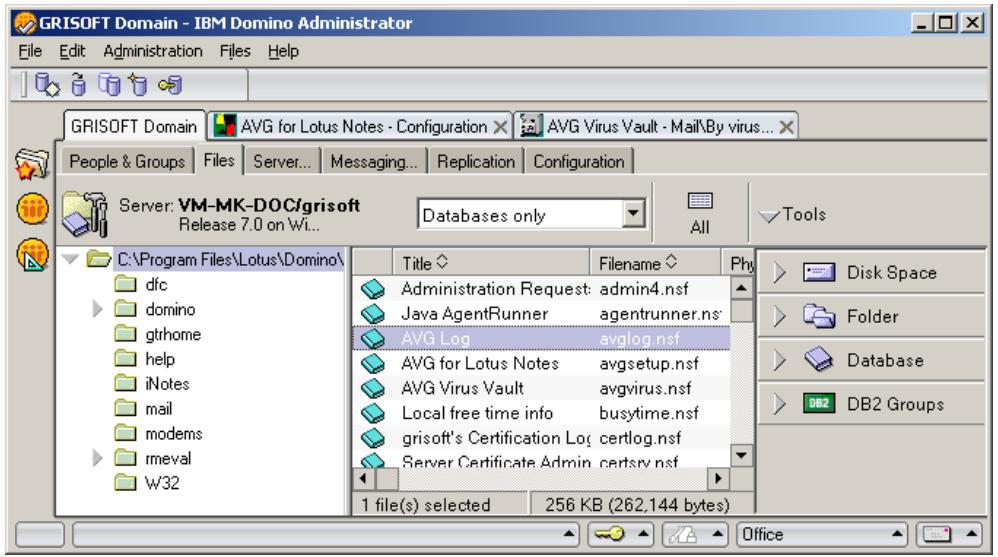Click the key database toolbar icon
The height and width of the screenshot is (557, 998).
pos(171,85)
